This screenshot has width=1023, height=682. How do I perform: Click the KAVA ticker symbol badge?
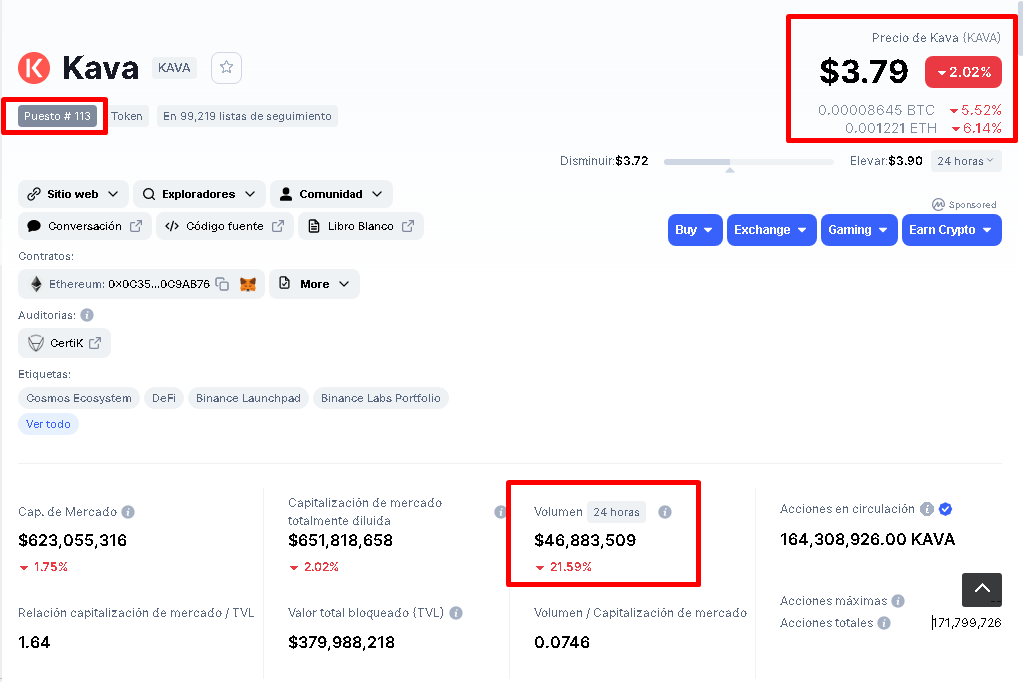click(x=174, y=68)
